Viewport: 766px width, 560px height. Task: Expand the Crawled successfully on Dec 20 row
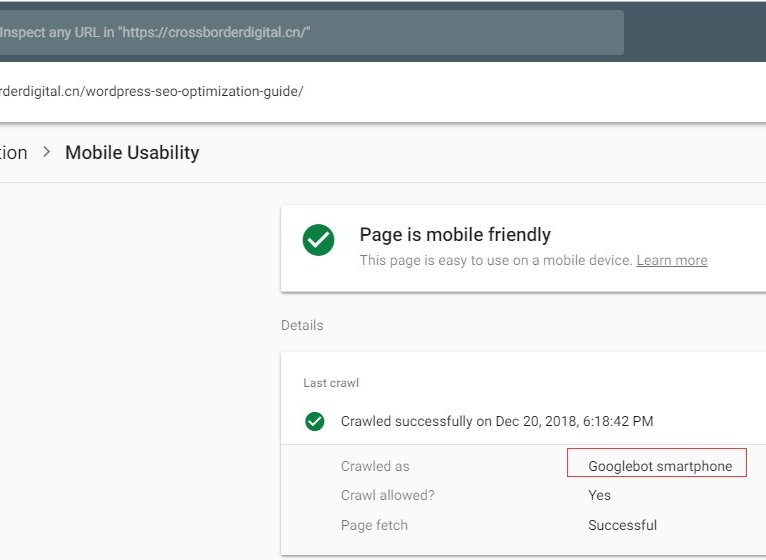click(497, 421)
